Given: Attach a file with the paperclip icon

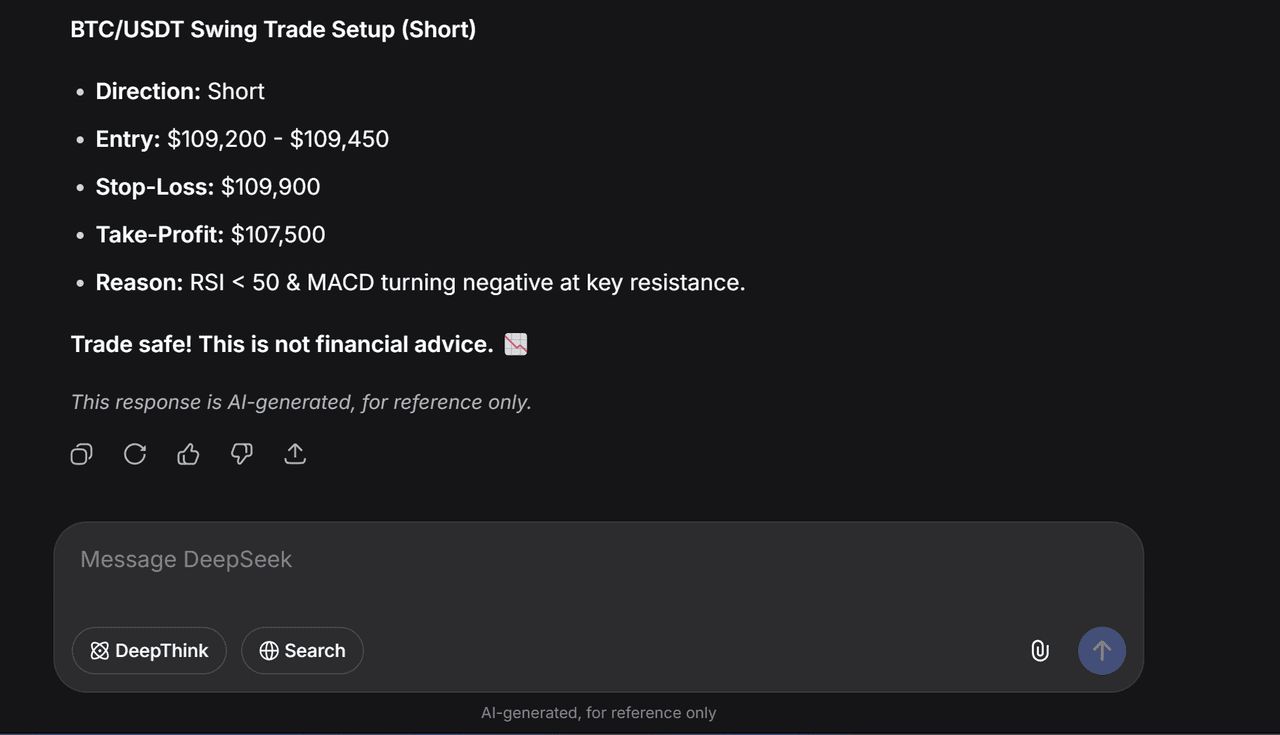Looking at the screenshot, I should click(x=1039, y=651).
